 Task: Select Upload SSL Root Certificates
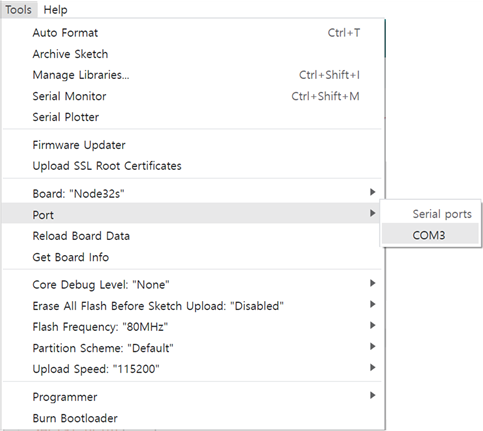(x=193, y=166)
